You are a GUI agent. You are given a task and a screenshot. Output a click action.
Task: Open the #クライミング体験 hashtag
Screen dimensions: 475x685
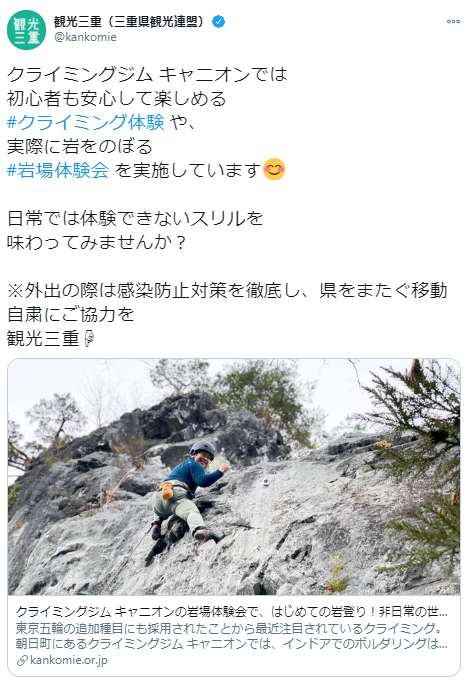[x=86, y=122]
